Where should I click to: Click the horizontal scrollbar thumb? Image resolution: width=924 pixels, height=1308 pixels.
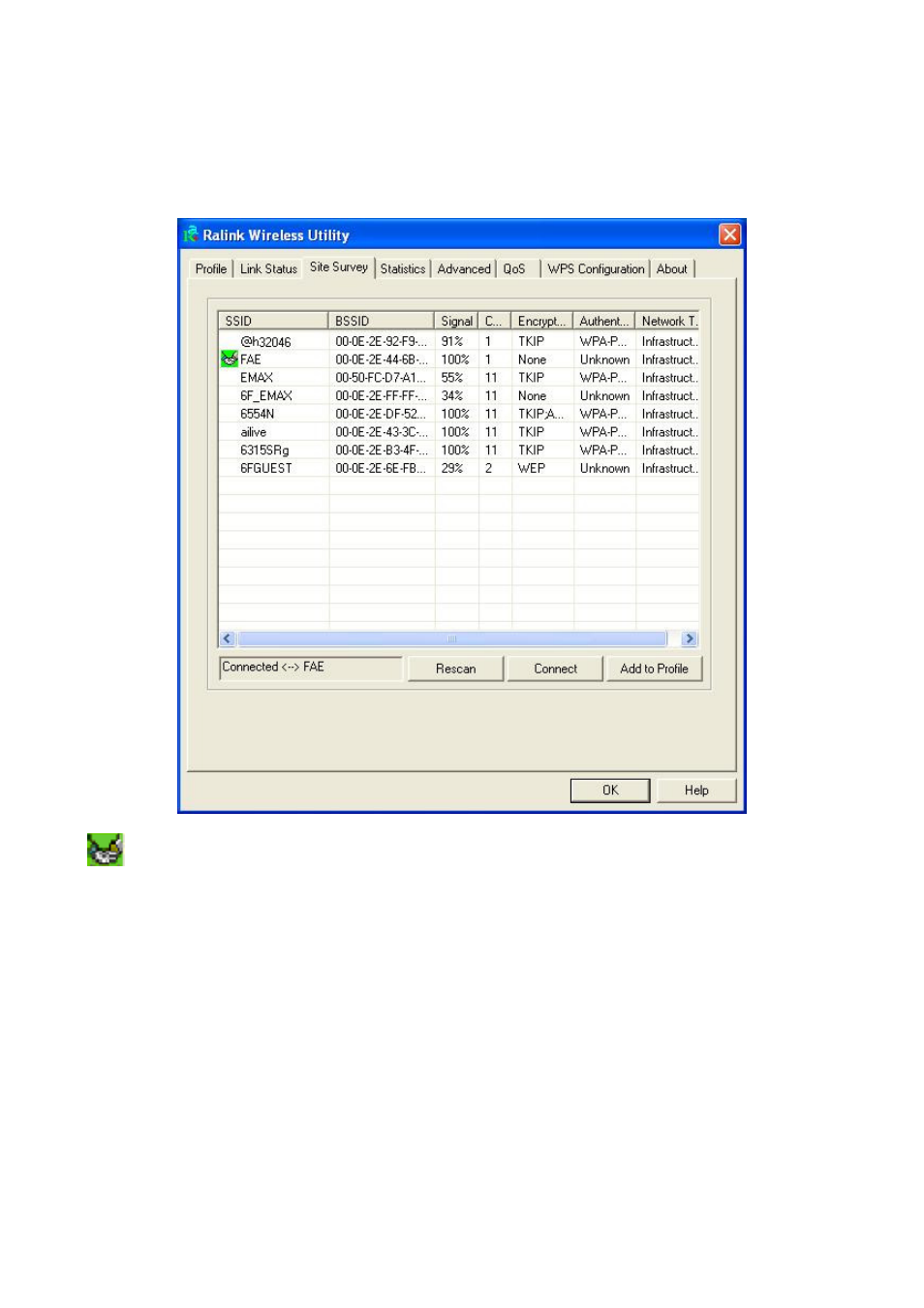452,638
